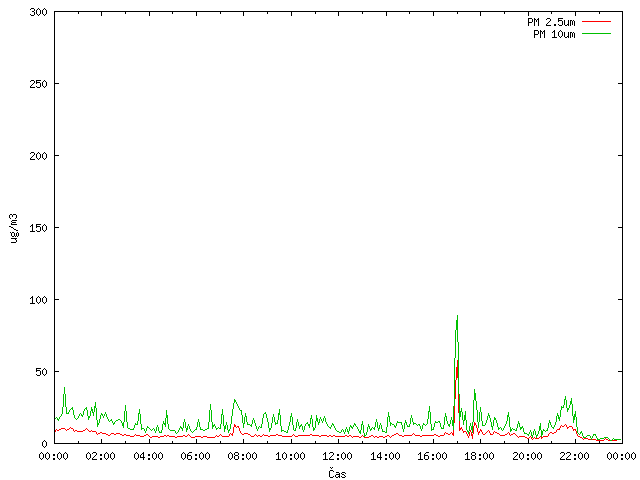Click the 06:00 time label
Screen dimensions: 640x480
click(196, 456)
